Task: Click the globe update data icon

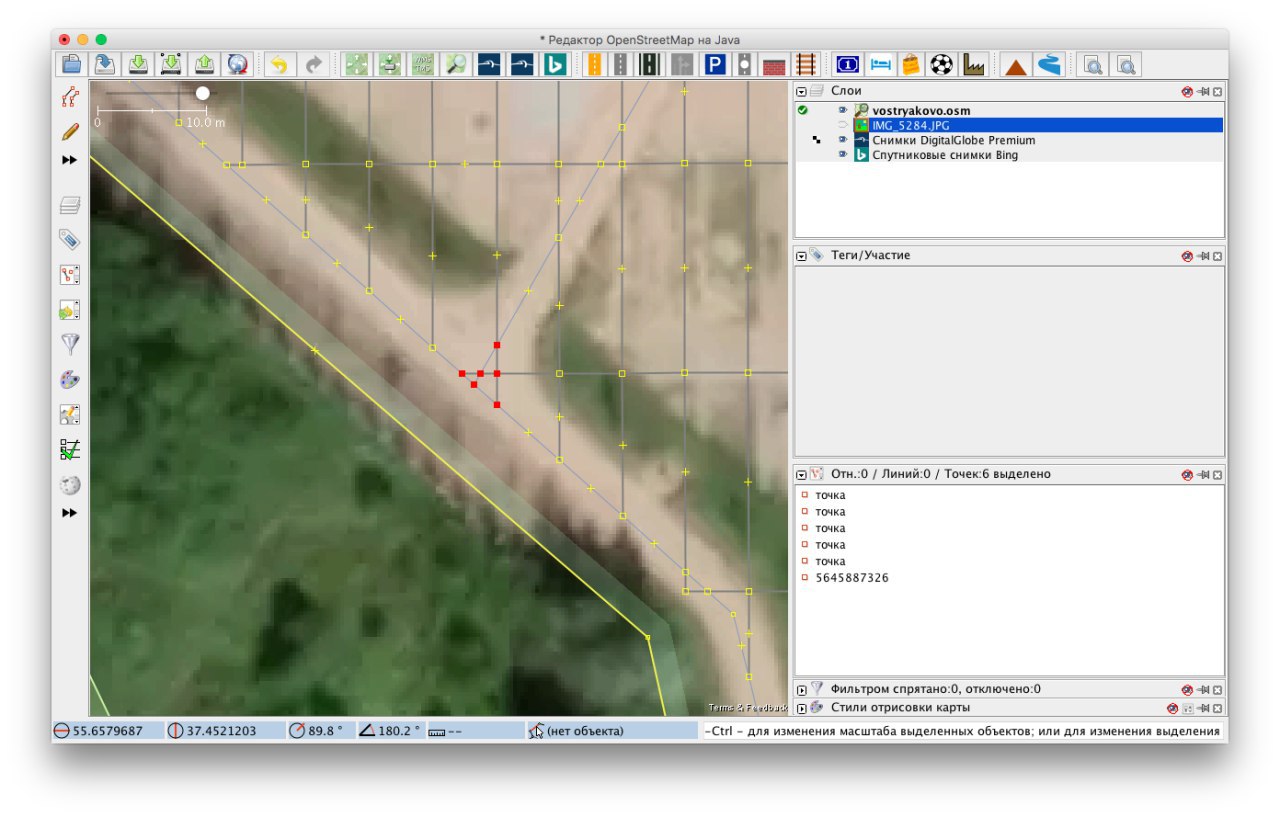Action: tap(237, 65)
